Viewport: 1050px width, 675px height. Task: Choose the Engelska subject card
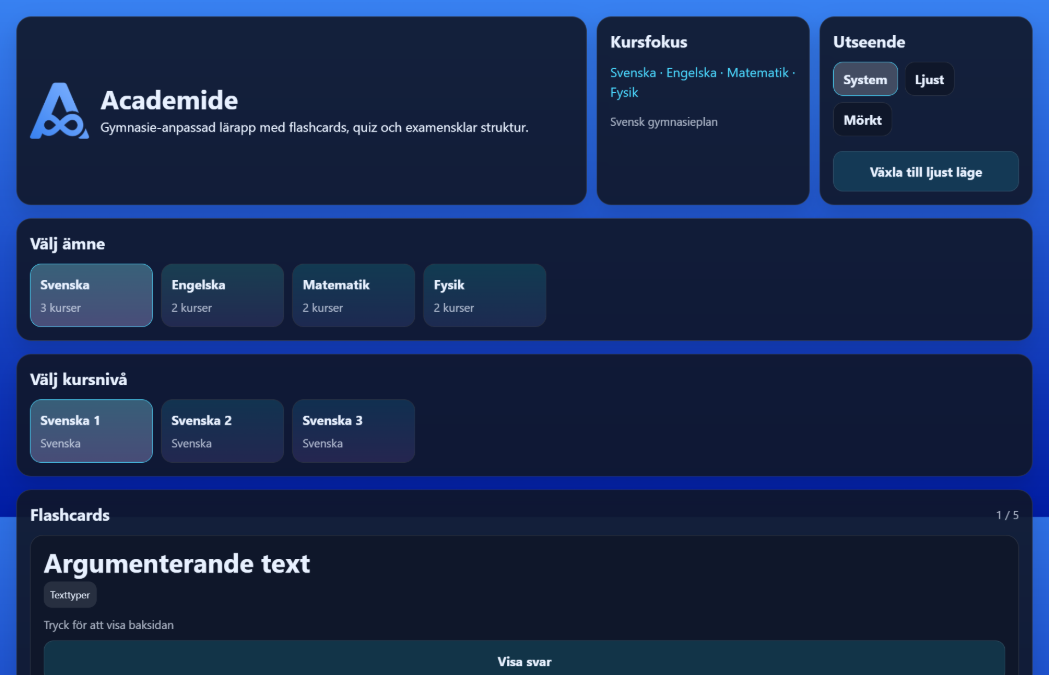(222, 295)
